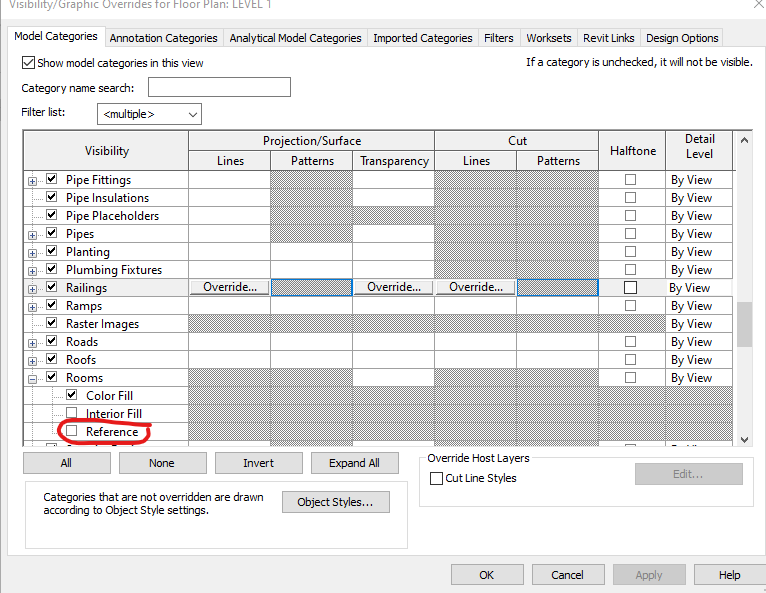The height and width of the screenshot is (593, 766).
Task: Click the Expand All button
Action: coord(355,463)
